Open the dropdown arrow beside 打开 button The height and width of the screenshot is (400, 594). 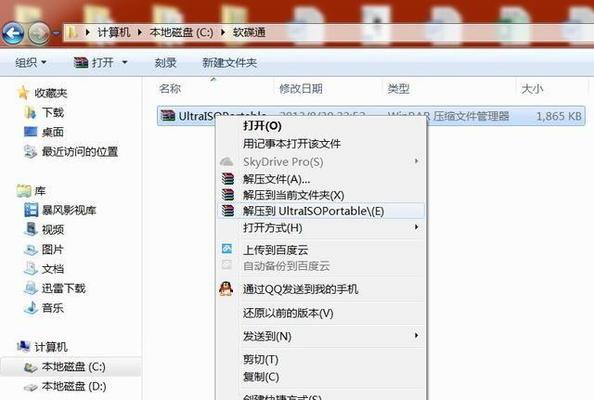[x=125, y=62]
